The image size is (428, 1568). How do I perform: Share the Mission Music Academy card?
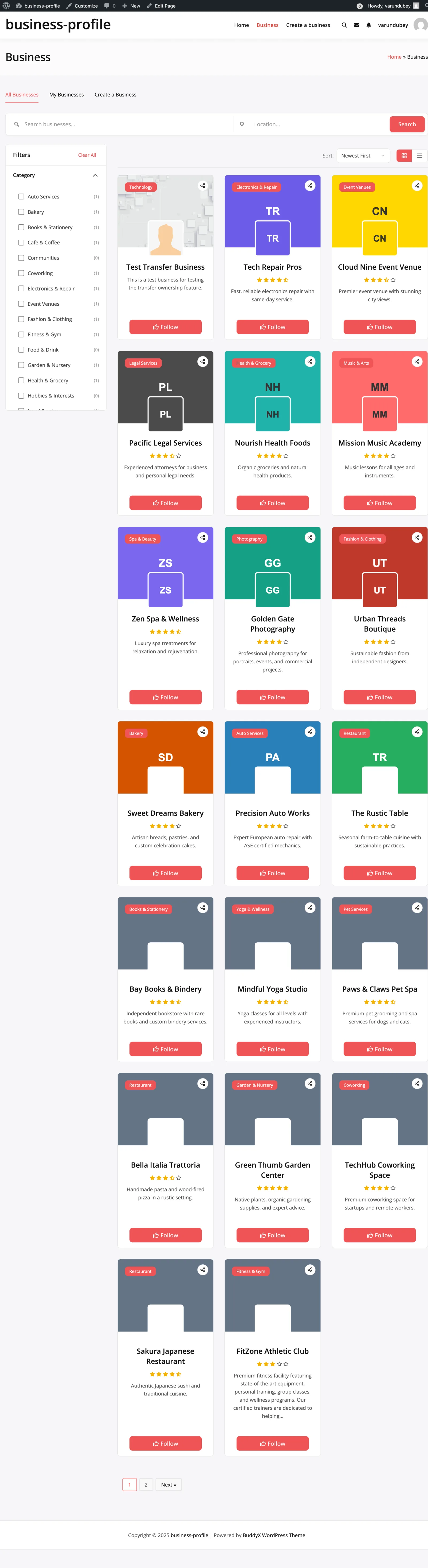[x=417, y=362]
